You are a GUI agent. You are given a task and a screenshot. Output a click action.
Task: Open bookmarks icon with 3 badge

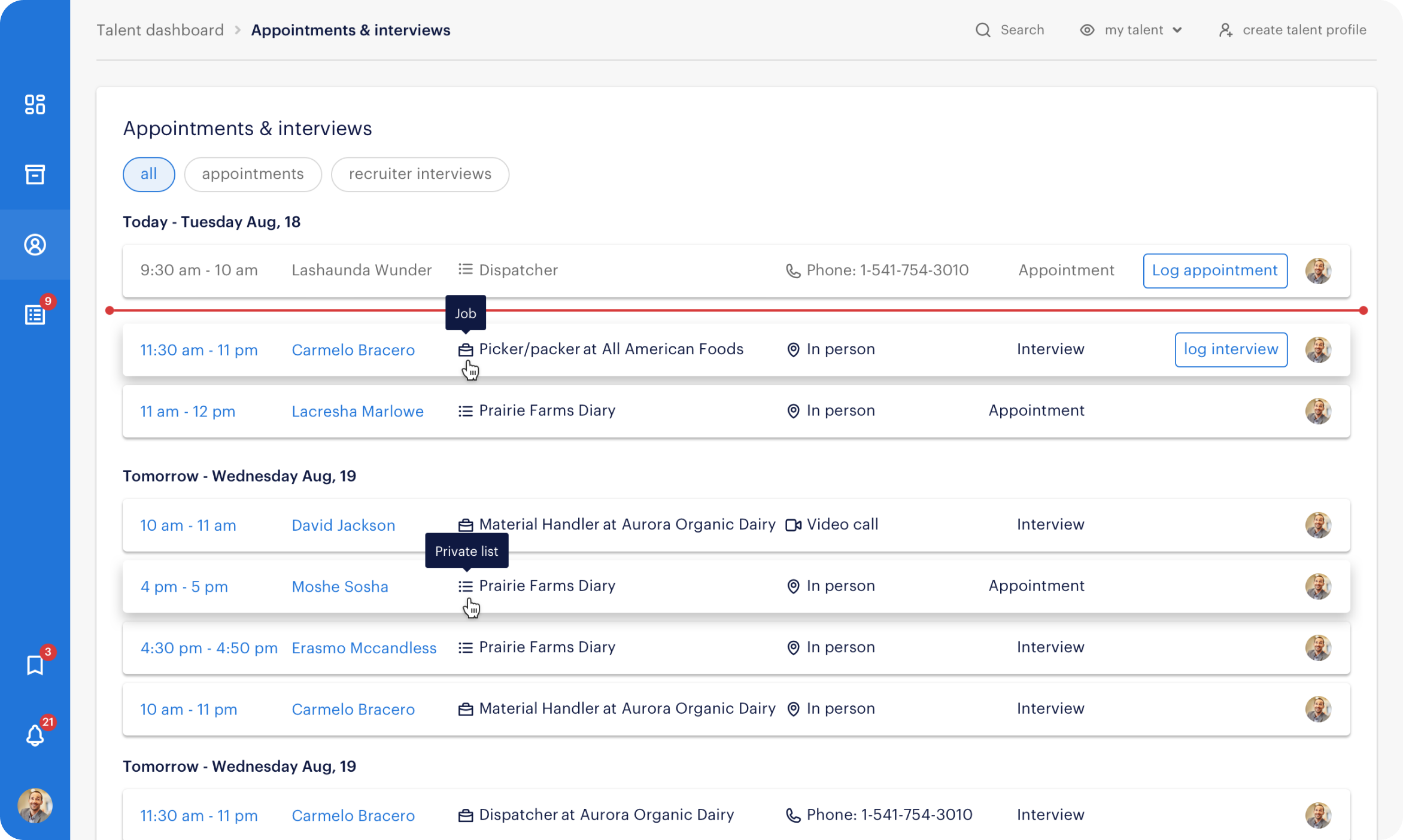click(x=35, y=665)
